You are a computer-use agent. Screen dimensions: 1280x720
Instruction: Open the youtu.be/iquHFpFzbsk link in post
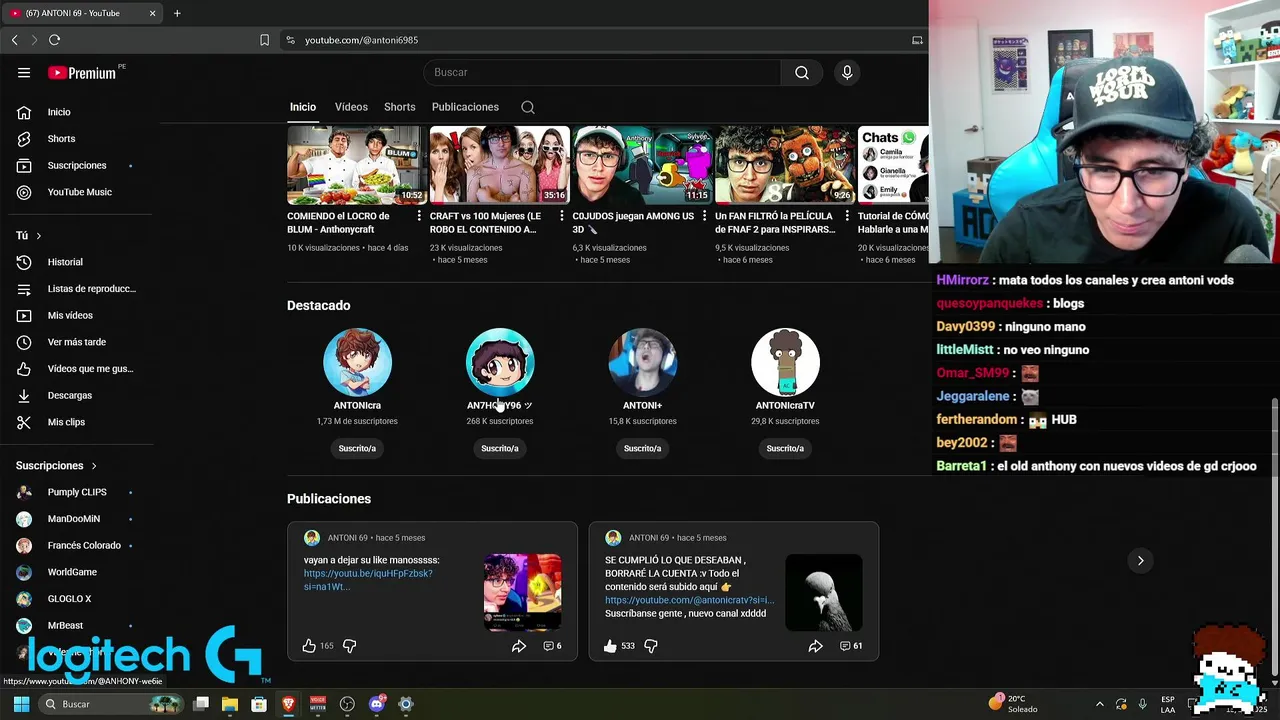pyautogui.click(x=368, y=580)
